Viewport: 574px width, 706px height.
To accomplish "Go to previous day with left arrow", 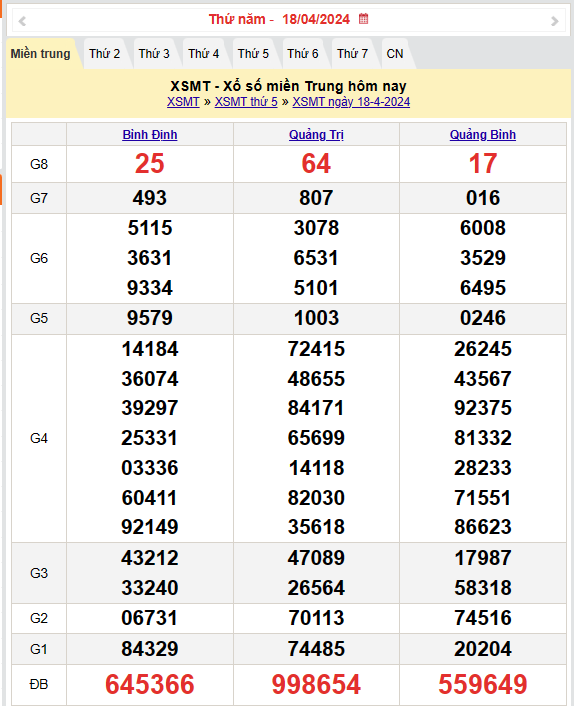I will [22, 21].
